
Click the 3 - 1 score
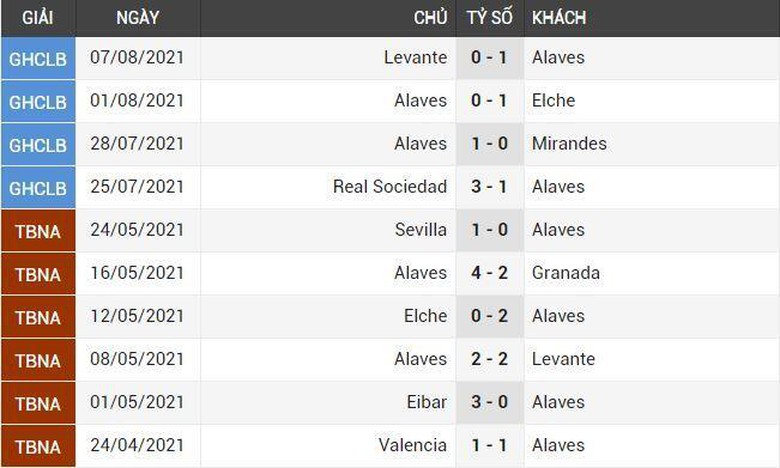(x=490, y=187)
